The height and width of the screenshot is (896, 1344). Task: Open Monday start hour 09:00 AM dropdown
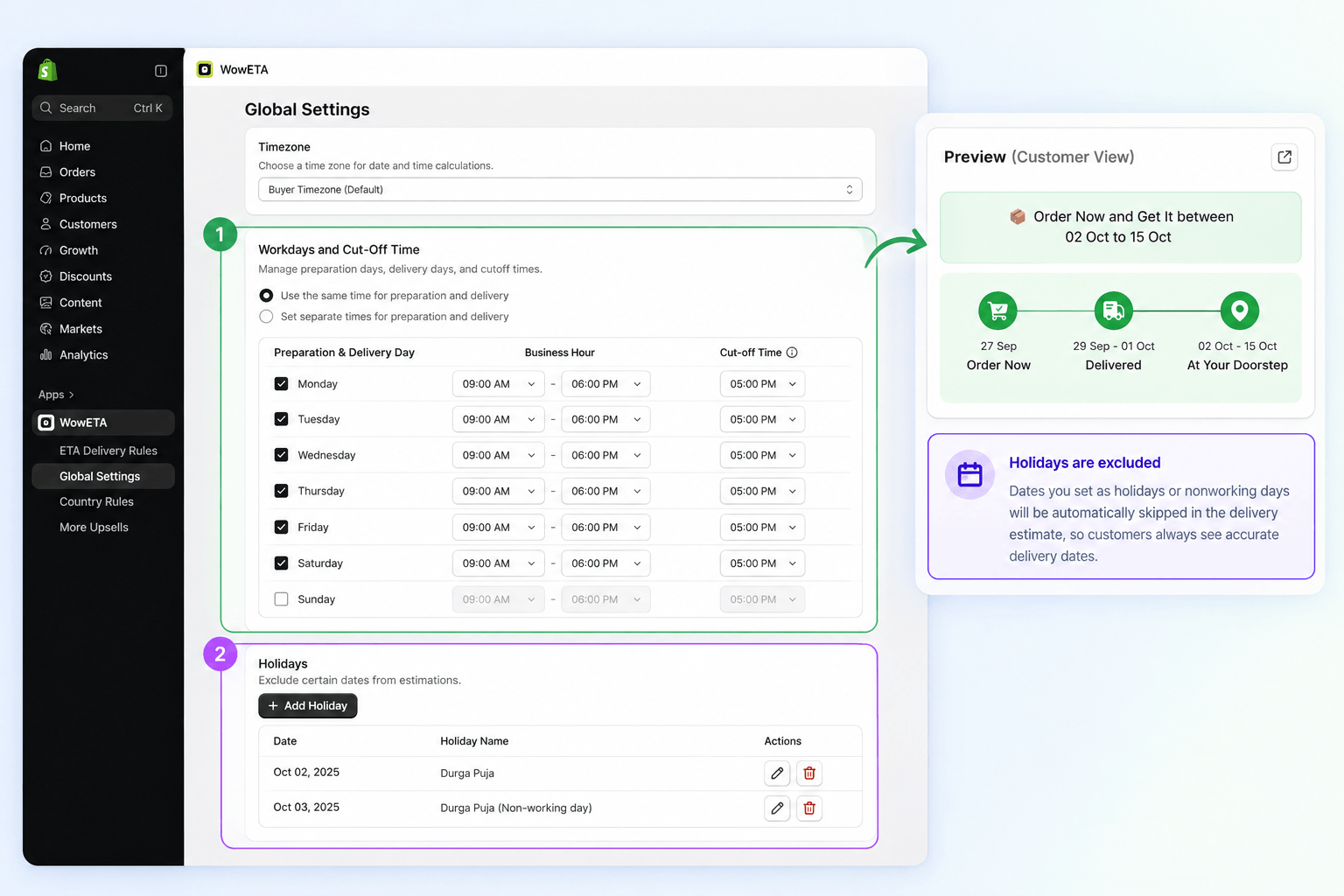[499, 384]
